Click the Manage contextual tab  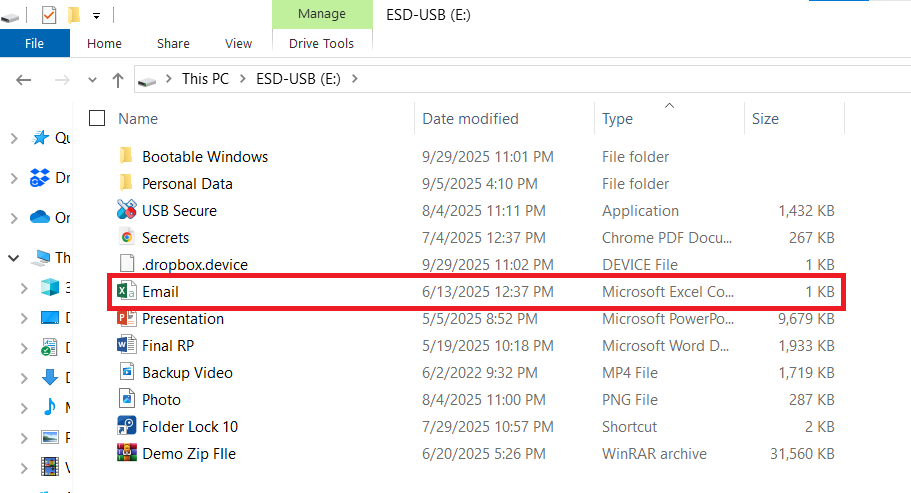click(x=322, y=14)
